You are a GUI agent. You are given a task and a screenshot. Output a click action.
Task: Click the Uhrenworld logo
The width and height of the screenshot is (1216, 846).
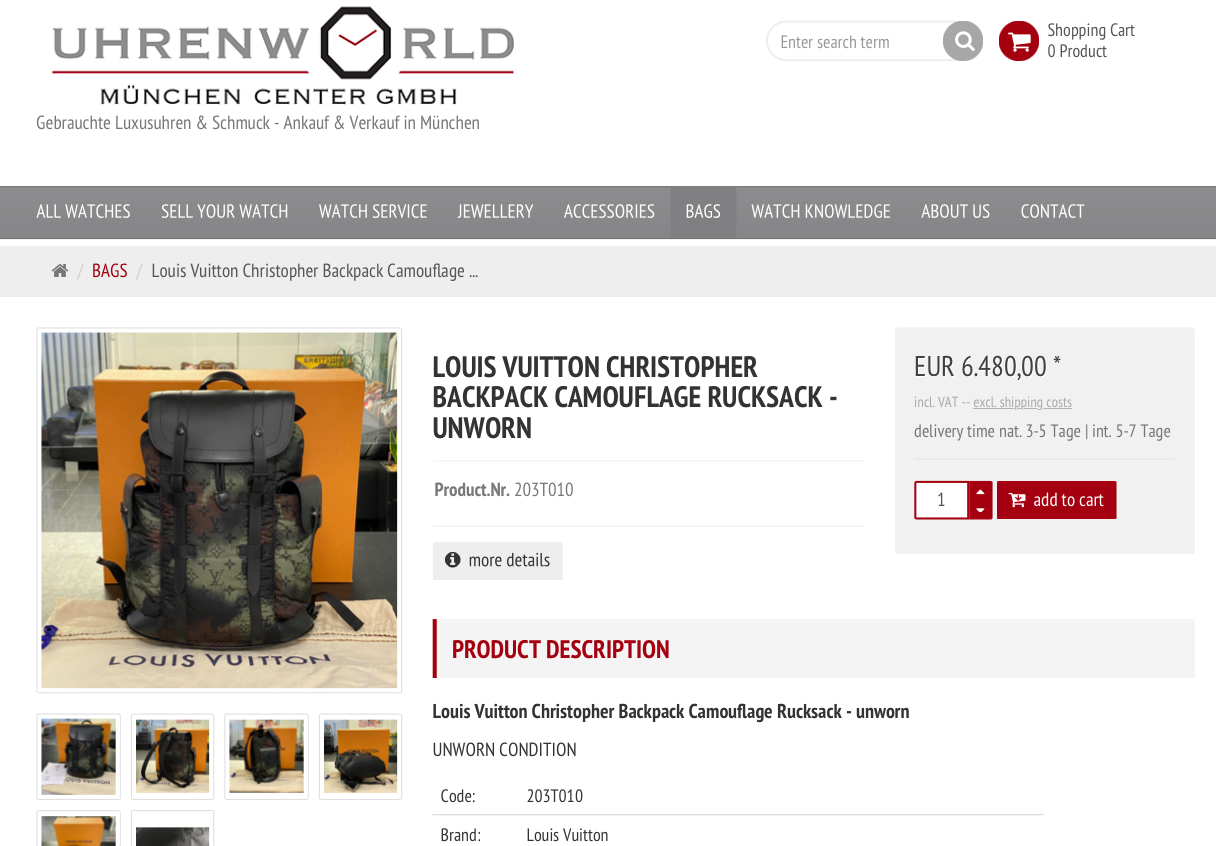(283, 56)
